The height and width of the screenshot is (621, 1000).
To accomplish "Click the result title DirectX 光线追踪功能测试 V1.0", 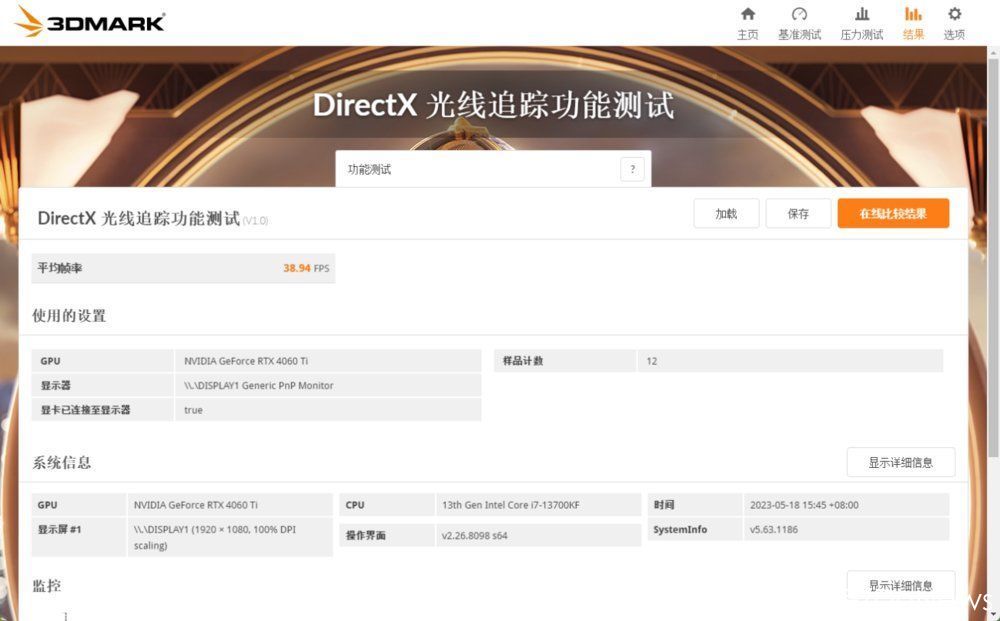I will 153,219.
